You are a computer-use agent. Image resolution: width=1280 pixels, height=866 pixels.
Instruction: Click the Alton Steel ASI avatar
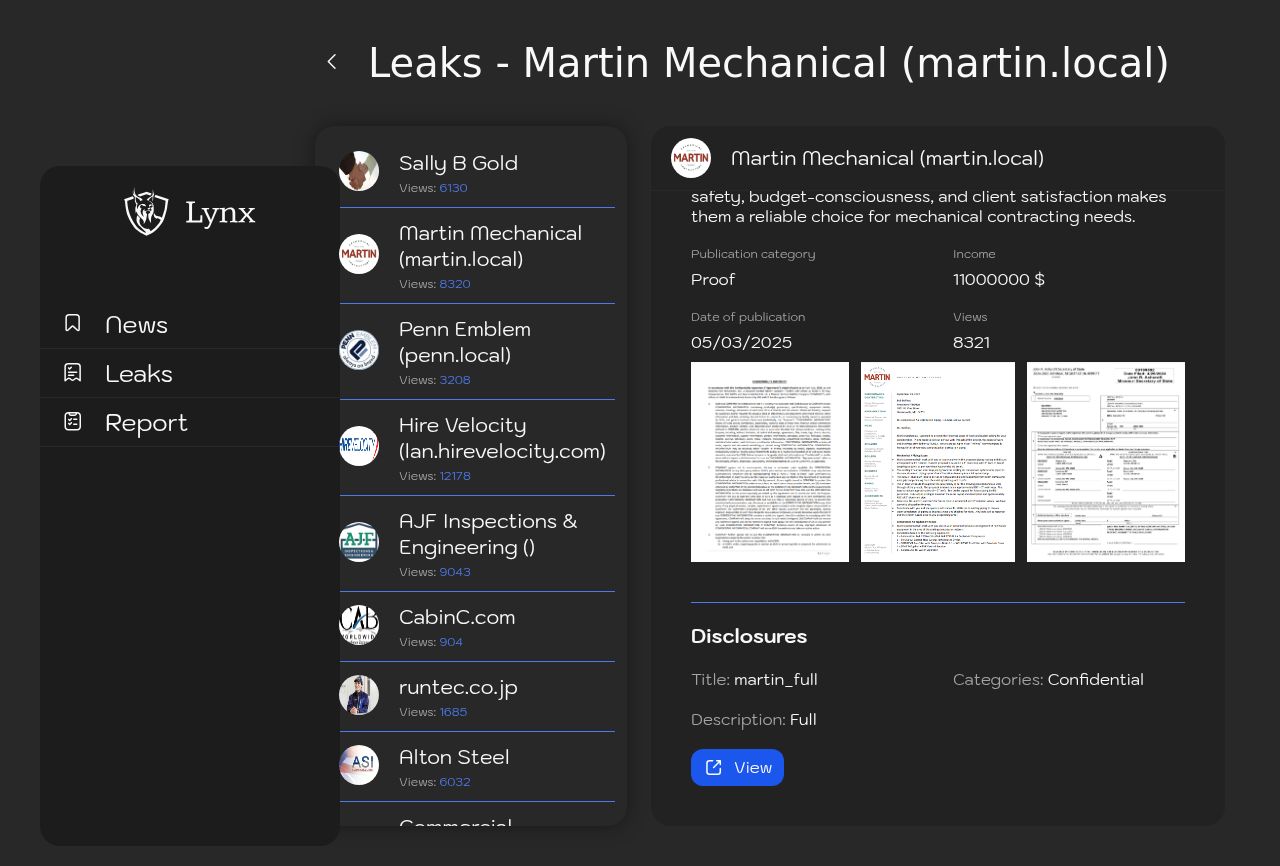pyautogui.click(x=359, y=765)
